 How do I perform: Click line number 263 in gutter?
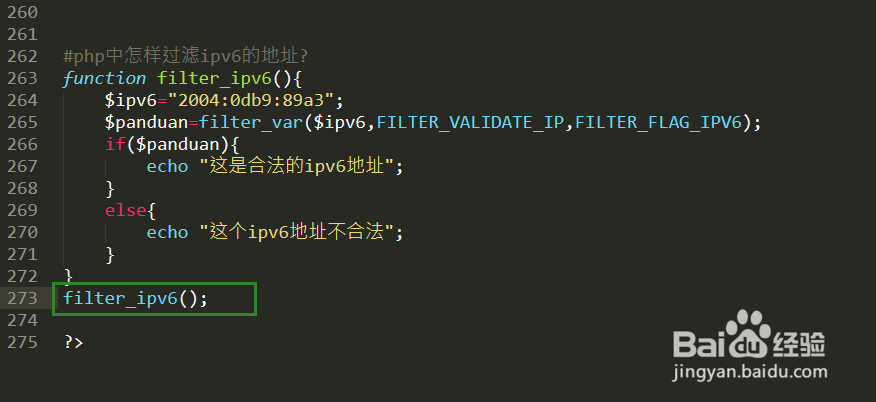click(22, 78)
